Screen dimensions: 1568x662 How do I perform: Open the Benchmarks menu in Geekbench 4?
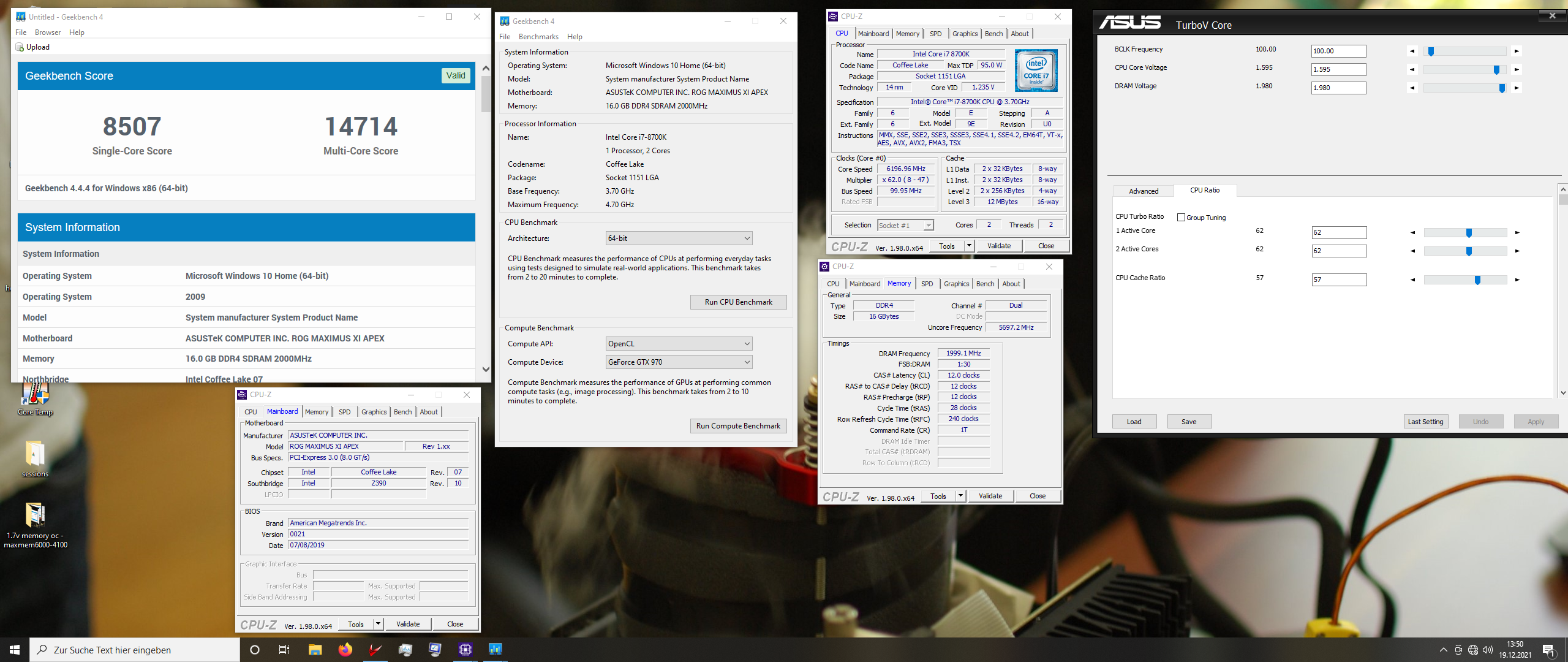click(538, 37)
